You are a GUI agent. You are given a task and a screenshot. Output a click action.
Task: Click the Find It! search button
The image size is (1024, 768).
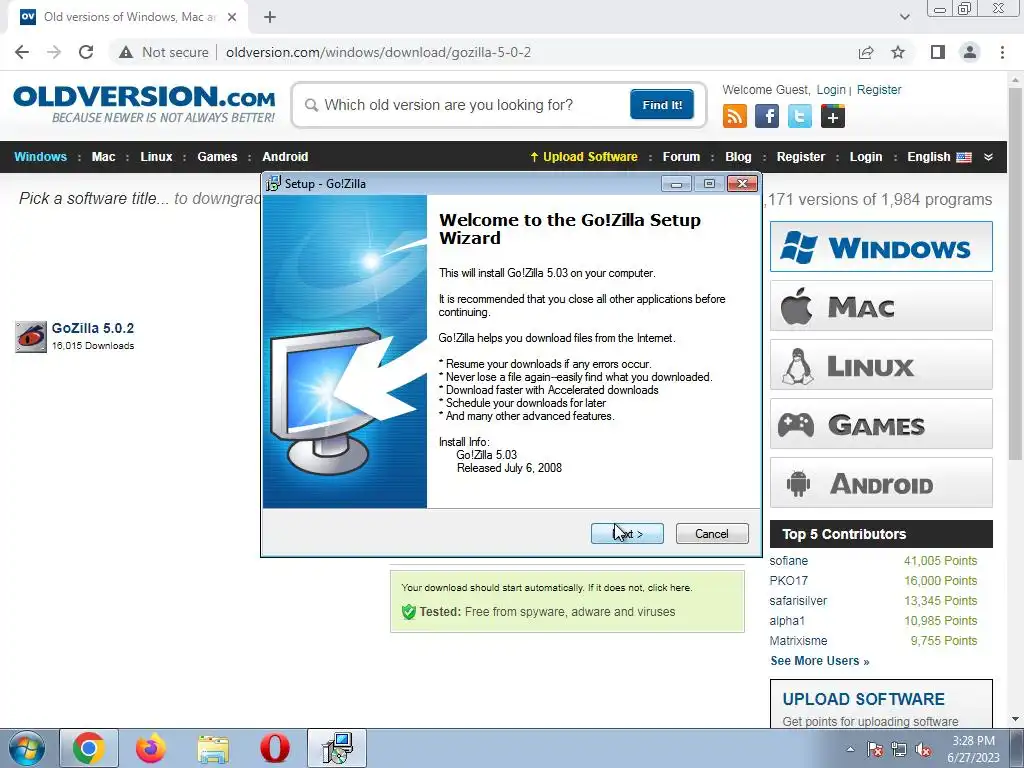(662, 104)
